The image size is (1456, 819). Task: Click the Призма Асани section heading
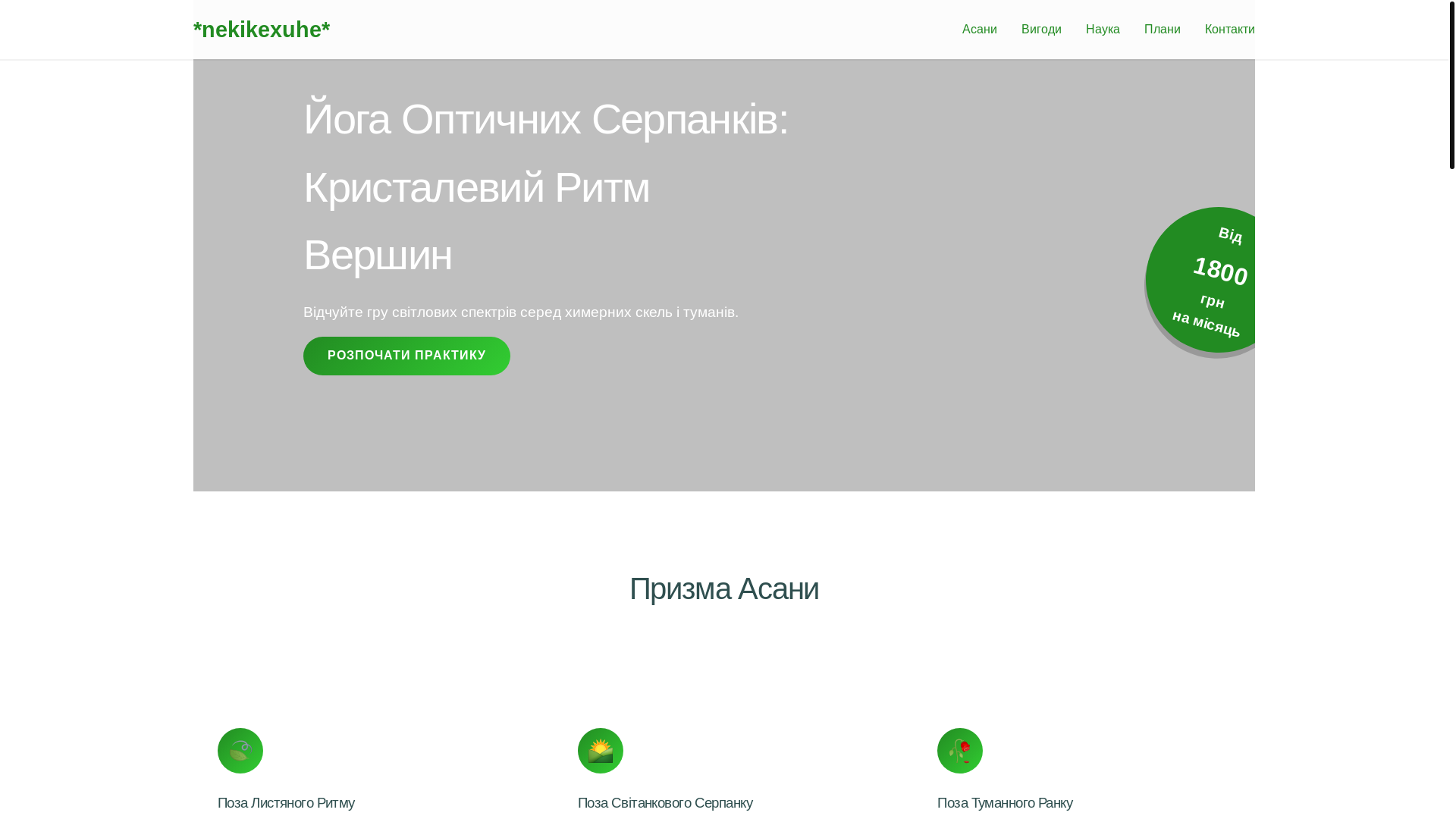[724, 589]
